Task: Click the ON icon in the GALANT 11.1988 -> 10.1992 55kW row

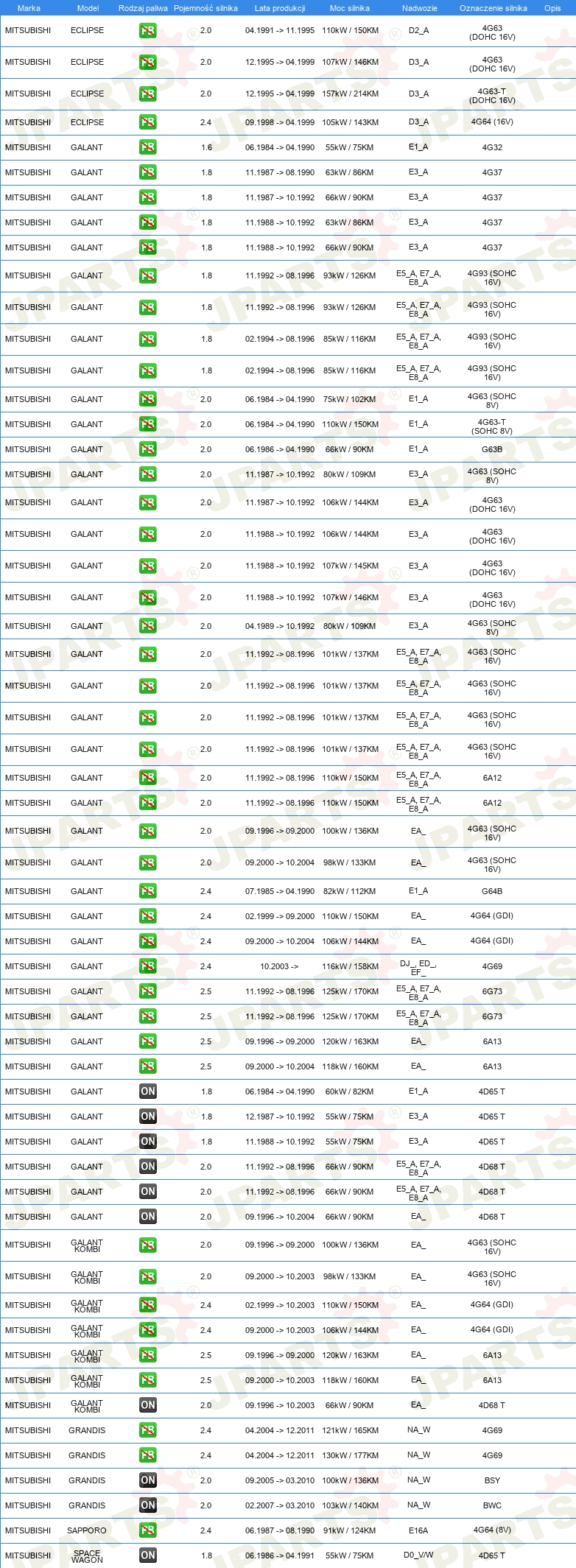Action: pos(147,1142)
